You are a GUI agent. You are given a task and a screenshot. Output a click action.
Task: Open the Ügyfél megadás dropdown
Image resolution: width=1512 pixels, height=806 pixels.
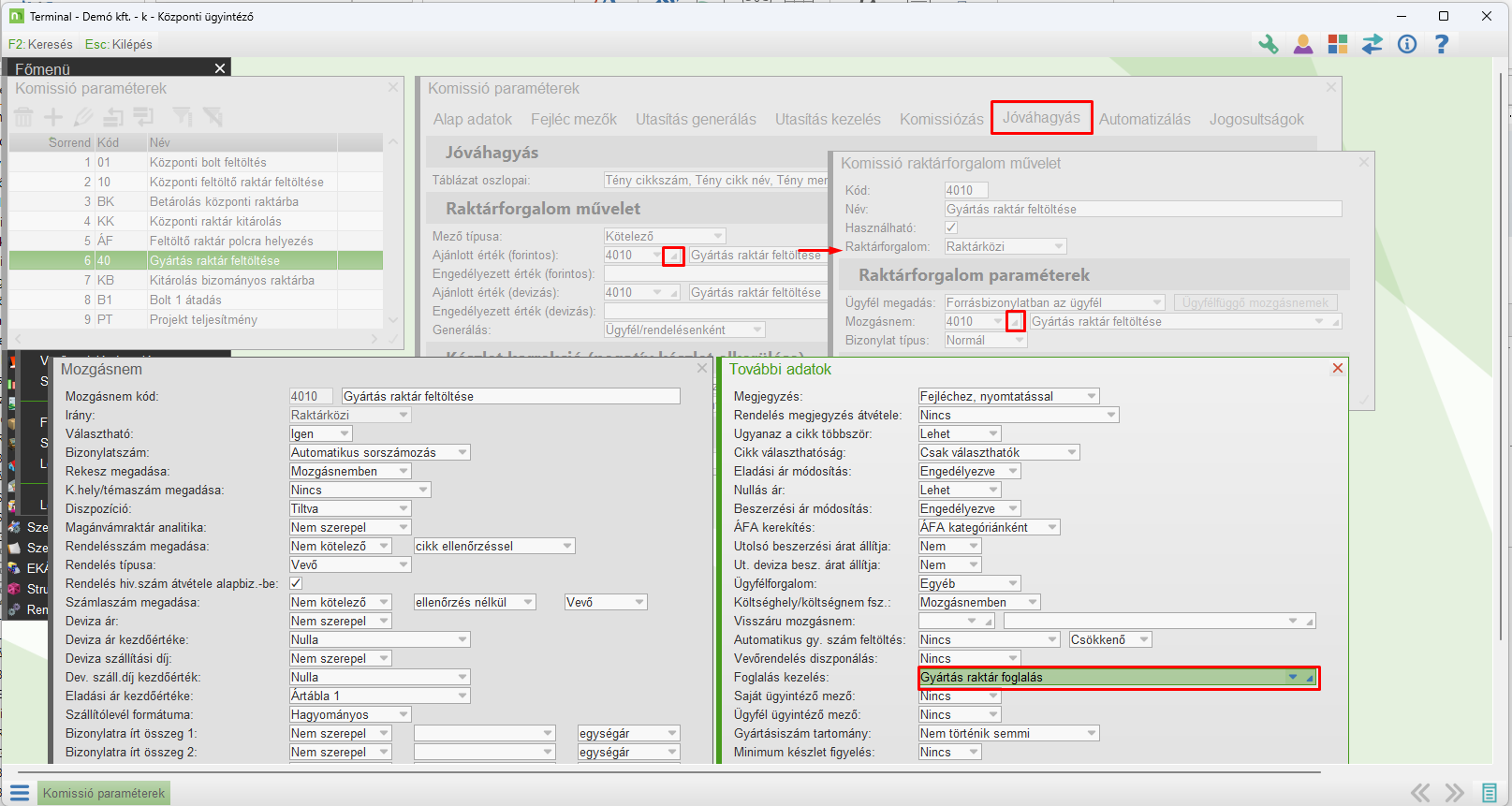click(1054, 302)
